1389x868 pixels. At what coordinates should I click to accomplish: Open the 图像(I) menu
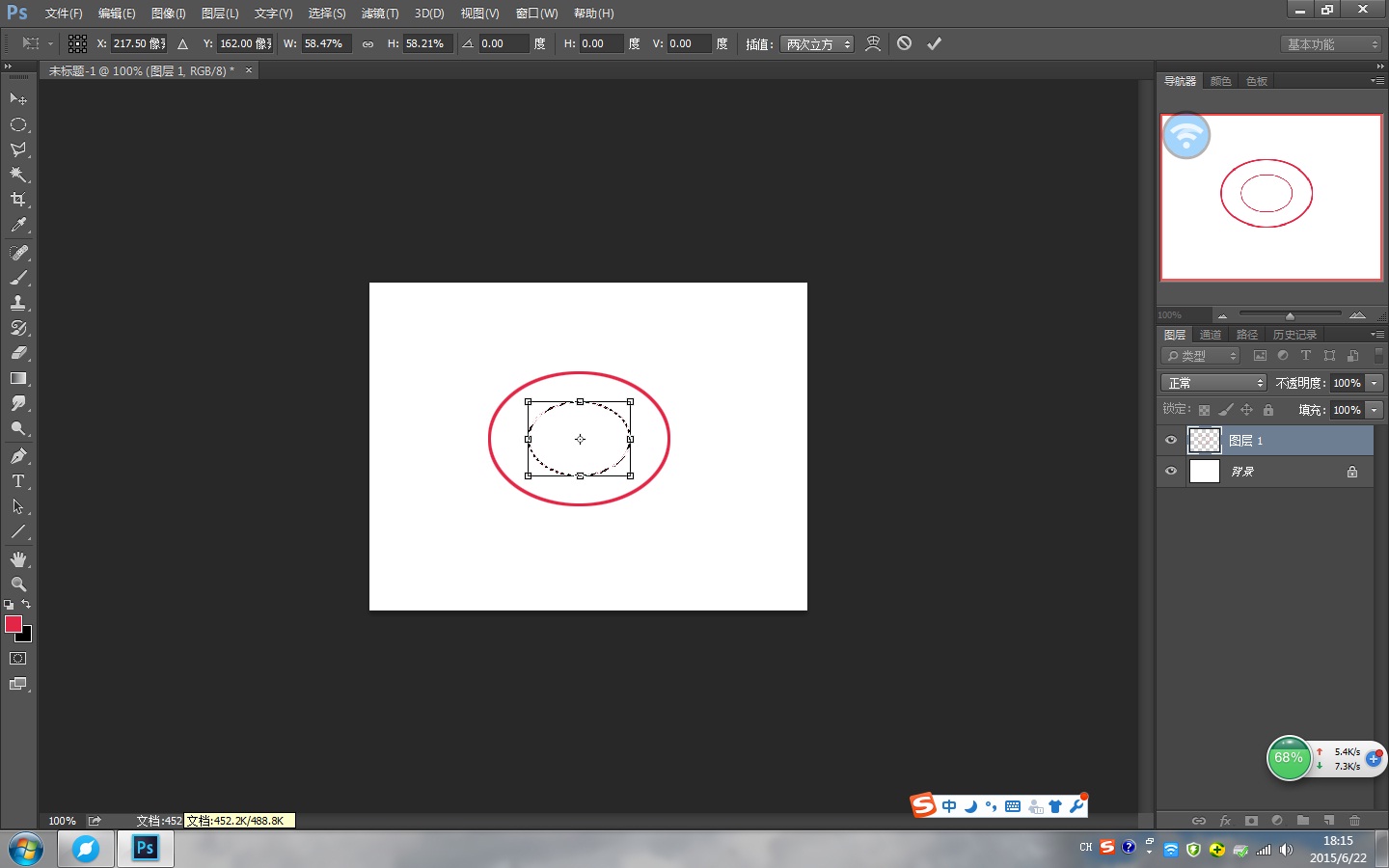pyautogui.click(x=169, y=14)
